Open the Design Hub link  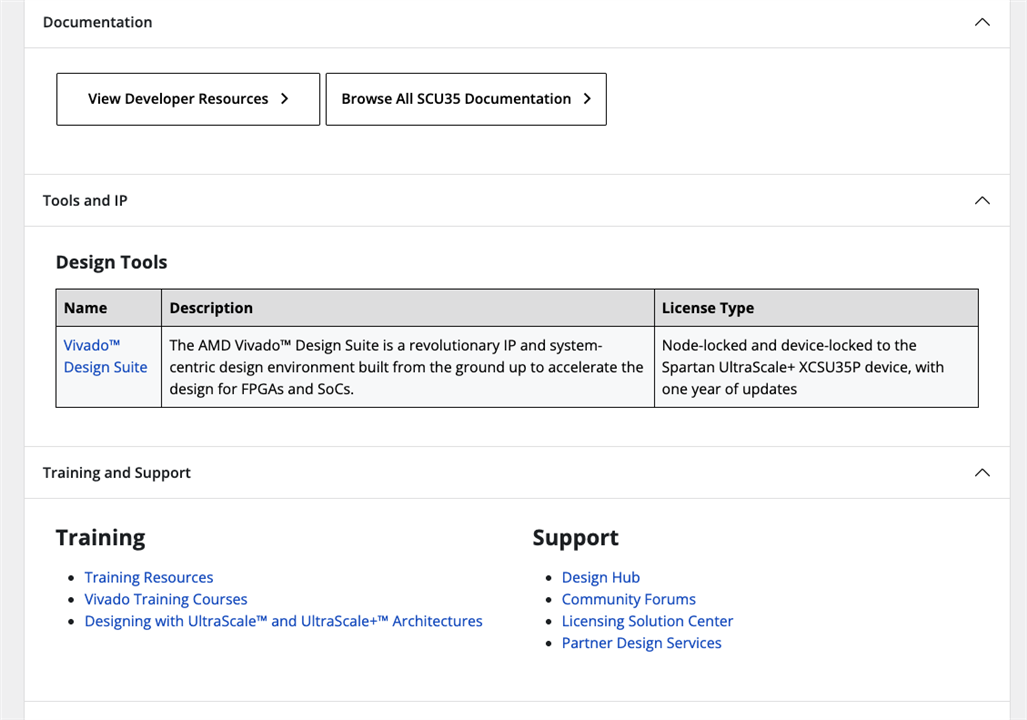click(x=601, y=577)
